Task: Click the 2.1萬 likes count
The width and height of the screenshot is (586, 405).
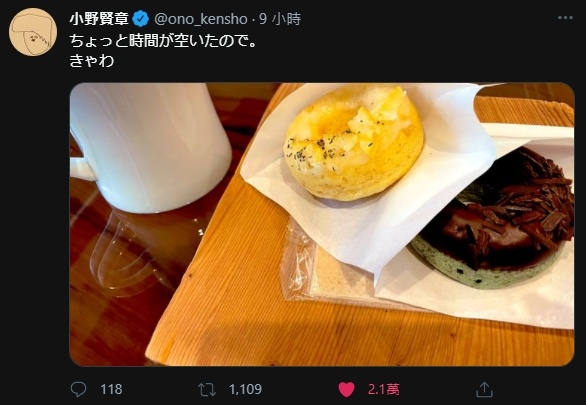Action: [x=383, y=390]
